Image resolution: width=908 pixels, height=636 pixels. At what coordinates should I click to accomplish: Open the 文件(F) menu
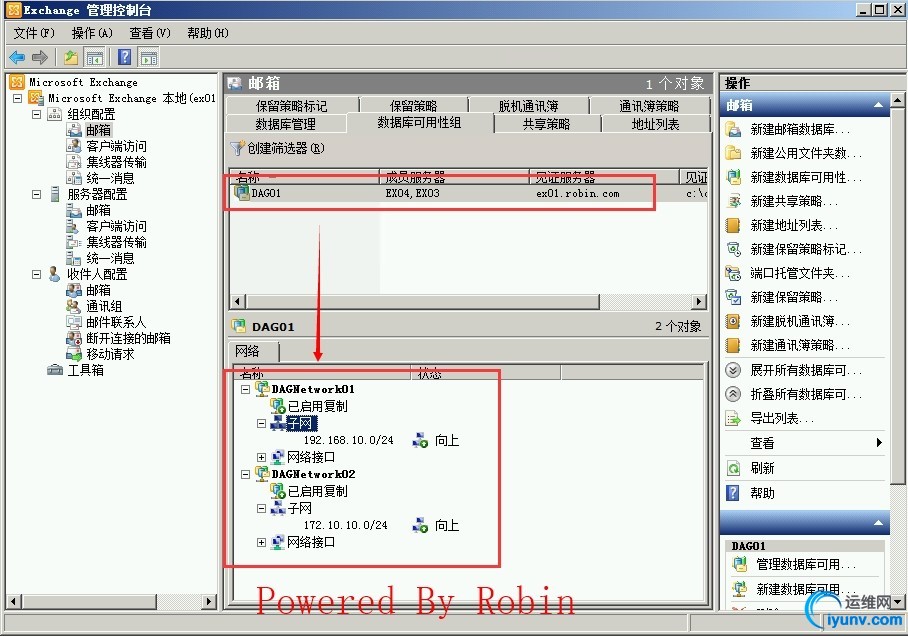[34, 33]
